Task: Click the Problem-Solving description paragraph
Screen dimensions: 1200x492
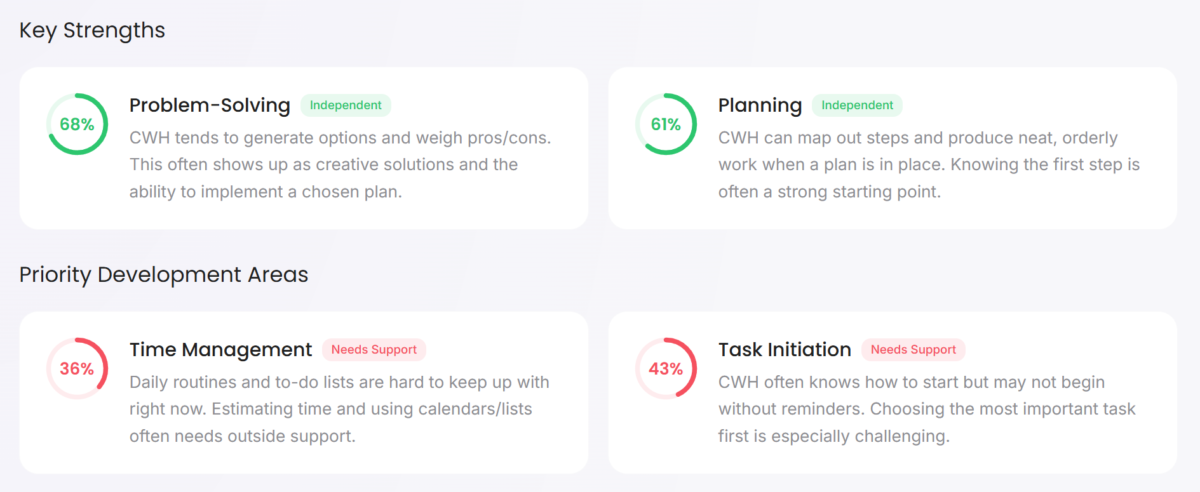Action: click(x=339, y=164)
